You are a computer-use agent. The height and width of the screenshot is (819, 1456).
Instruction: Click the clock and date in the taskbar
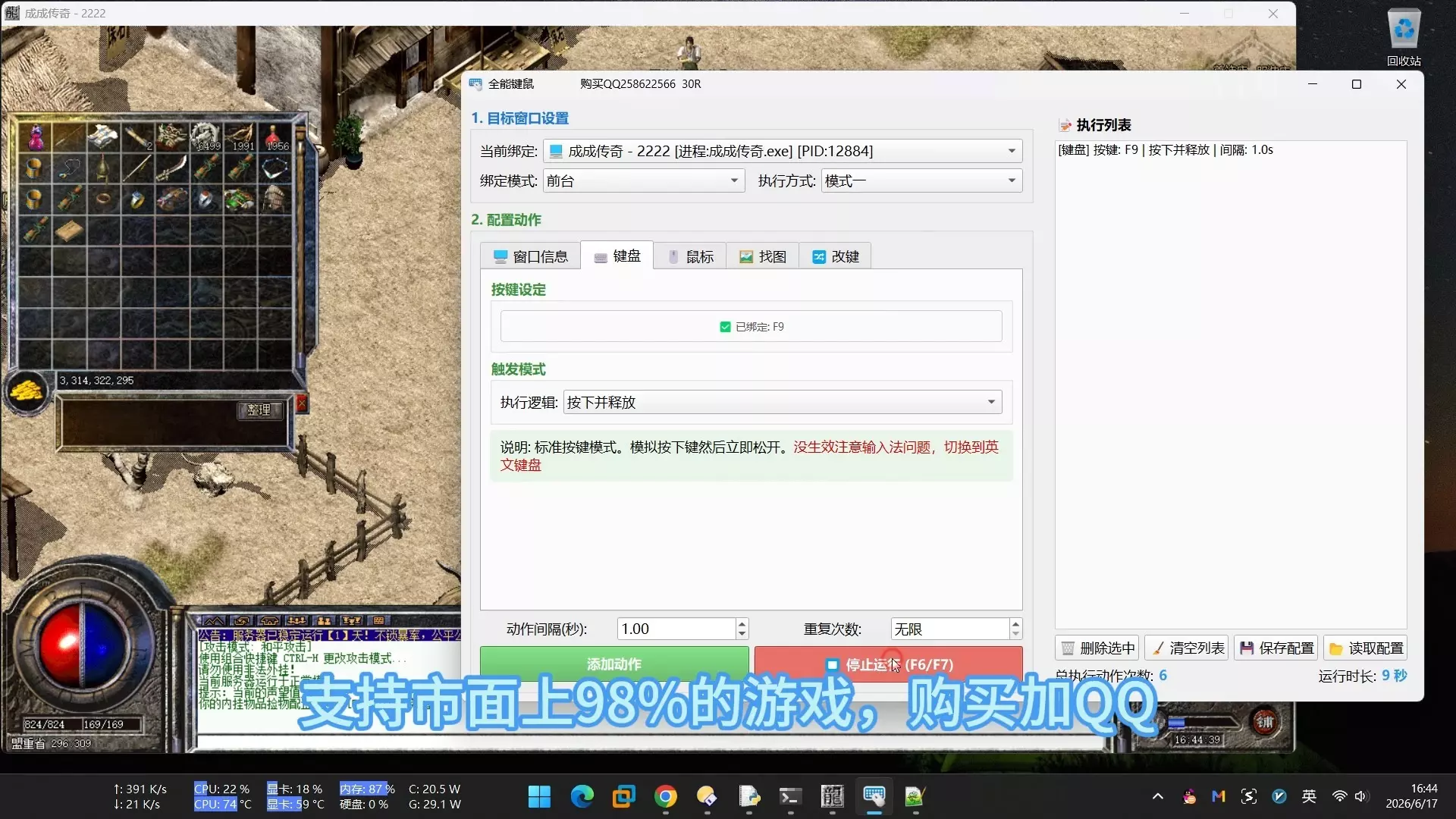[x=1412, y=796]
